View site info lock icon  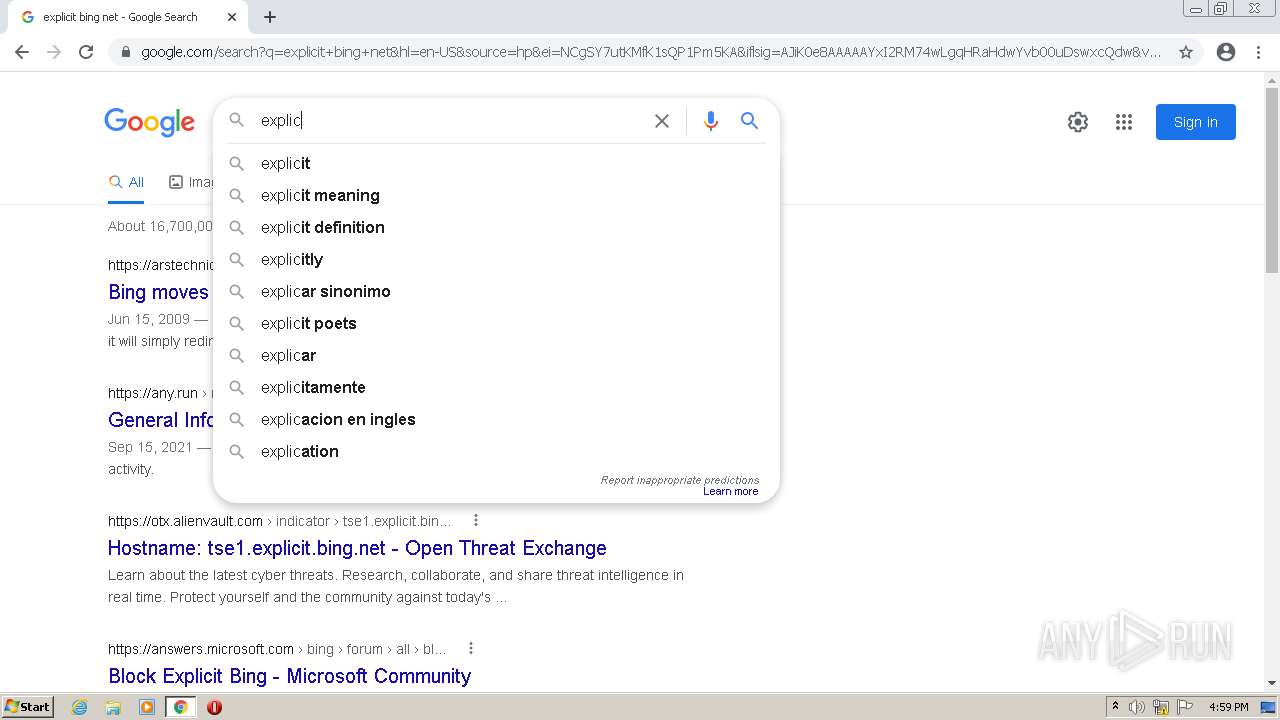[x=125, y=52]
